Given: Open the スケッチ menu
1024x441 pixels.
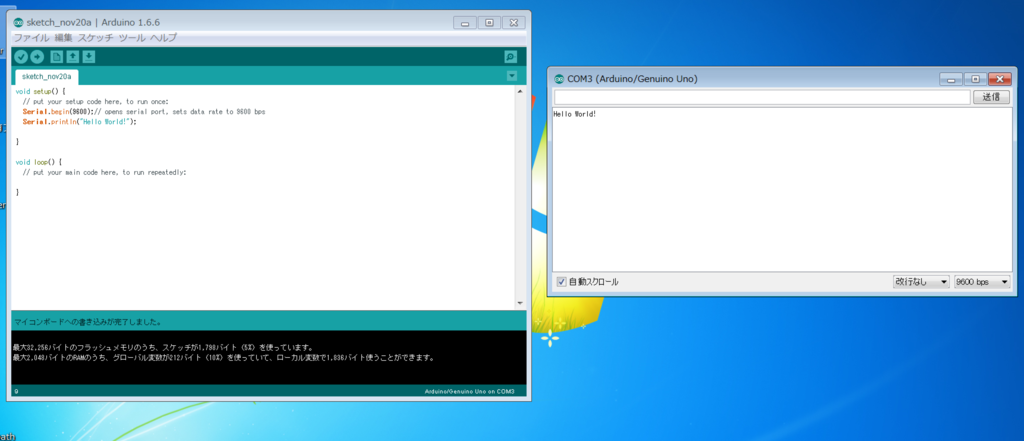Looking at the screenshot, I should tap(95, 38).
